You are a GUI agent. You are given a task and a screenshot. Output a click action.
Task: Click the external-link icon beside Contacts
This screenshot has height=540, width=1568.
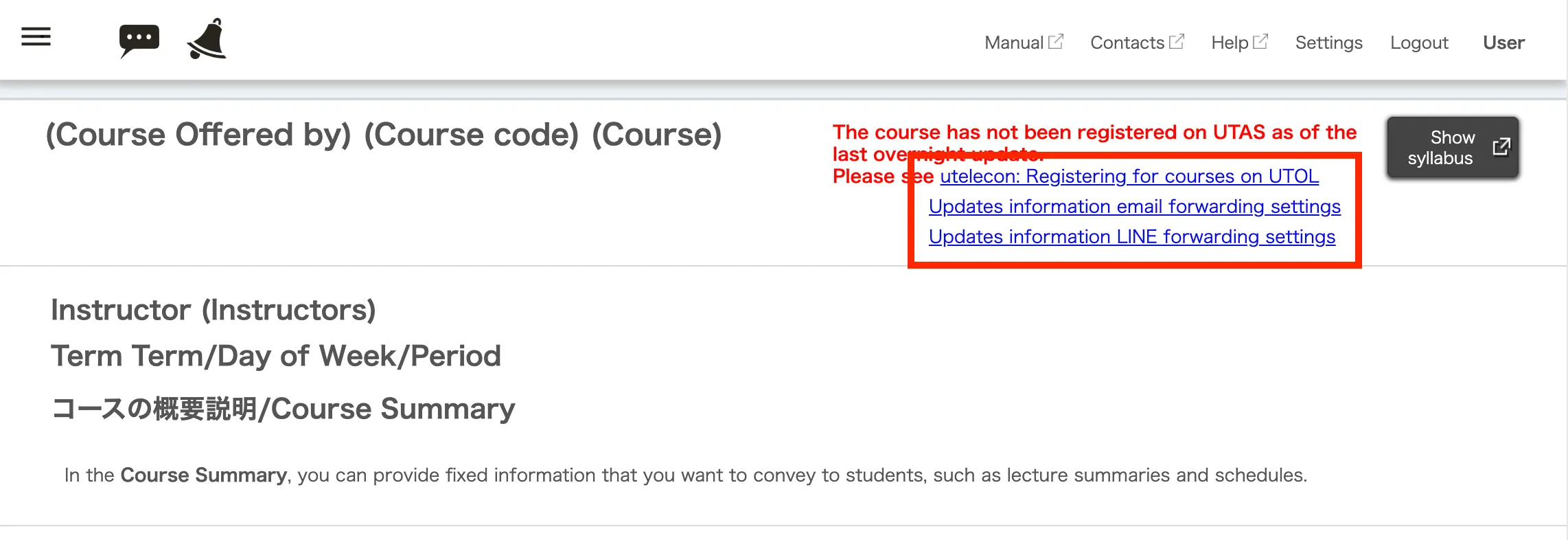[1177, 42]
